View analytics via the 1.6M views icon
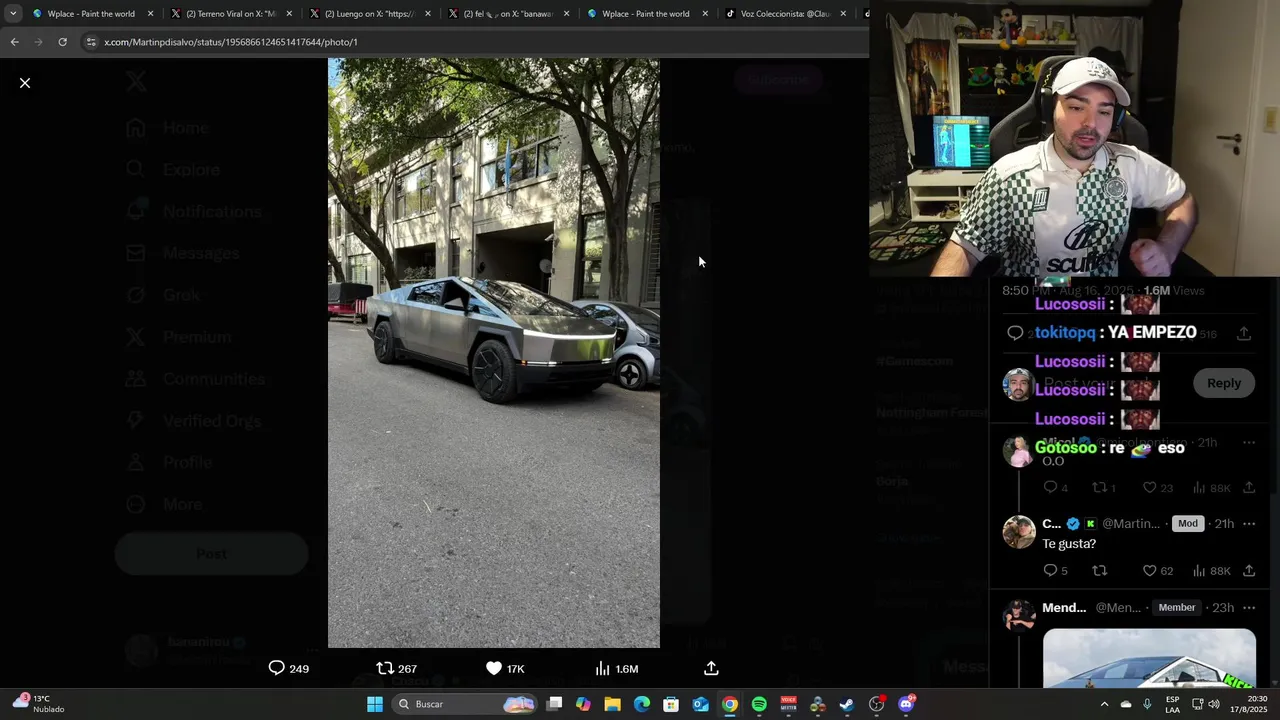Image resolution: width=1280 pixels, height=720 pixels. tap(602, 668)
